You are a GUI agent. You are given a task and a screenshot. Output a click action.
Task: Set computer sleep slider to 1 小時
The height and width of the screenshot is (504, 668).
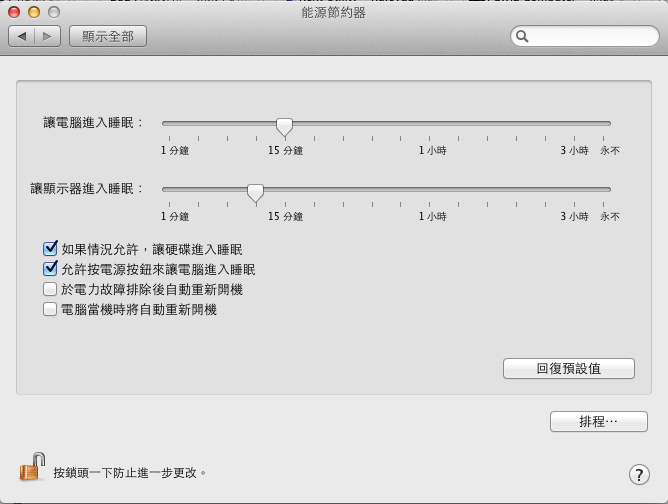[x=429, y=124]
